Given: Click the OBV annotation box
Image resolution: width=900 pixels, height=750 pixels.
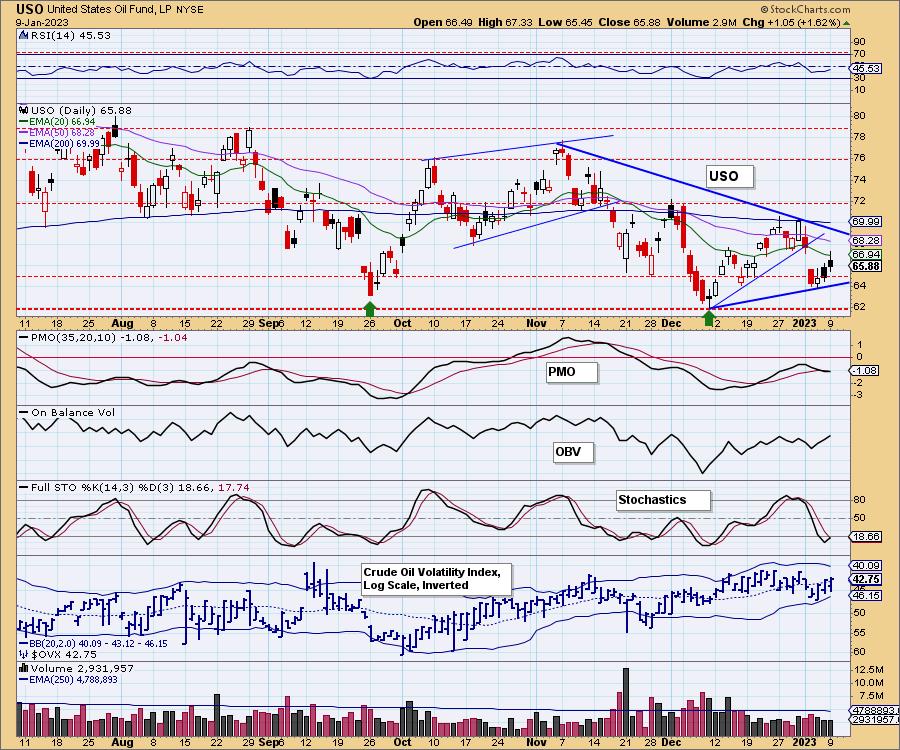Looking at the screenshot, I should pyautogui.click(x=573, y=452).
